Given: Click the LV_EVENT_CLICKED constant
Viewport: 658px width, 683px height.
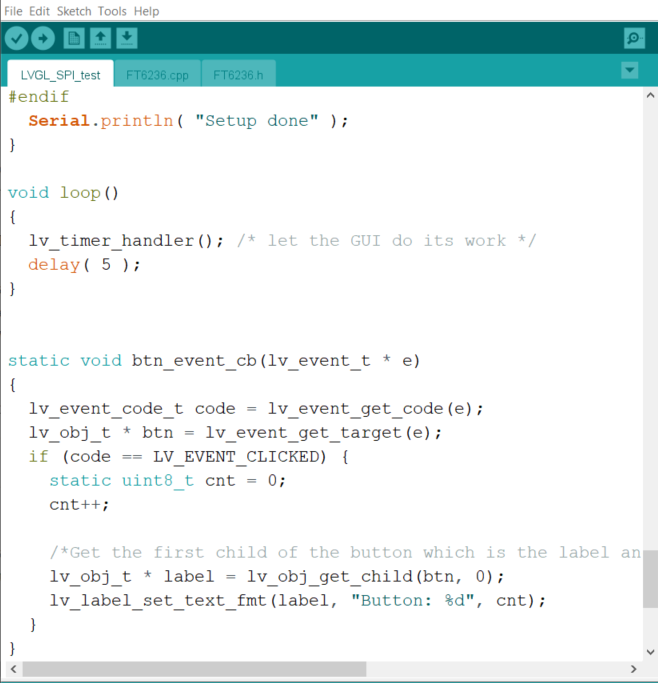Looking at the screenshot, I should (236, 456).
